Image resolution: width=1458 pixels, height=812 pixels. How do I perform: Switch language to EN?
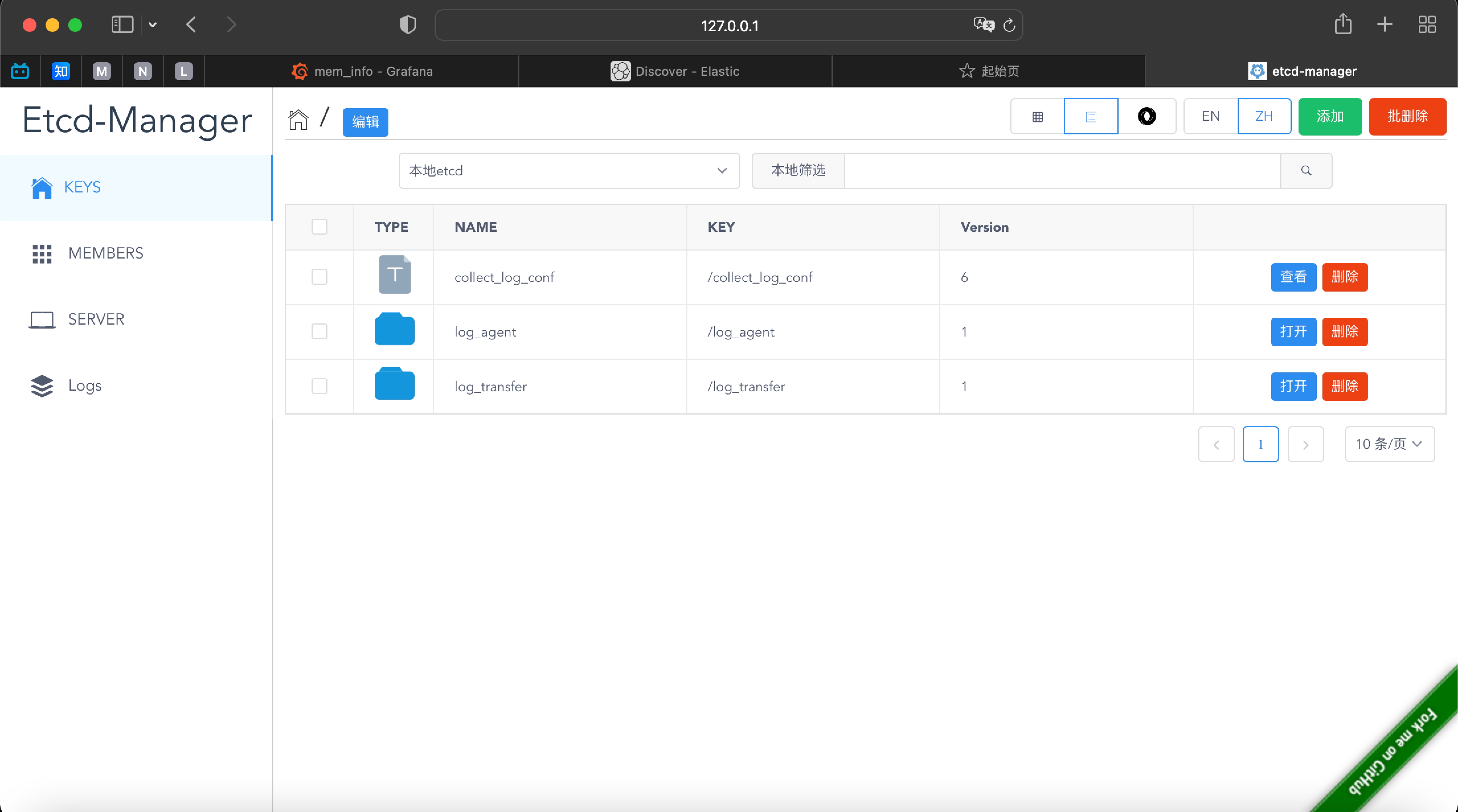(x=1211, y=116)
